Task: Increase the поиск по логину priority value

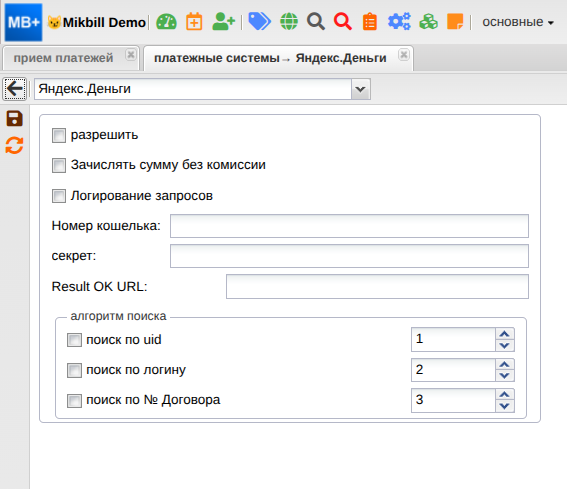Action: [505, 364]
